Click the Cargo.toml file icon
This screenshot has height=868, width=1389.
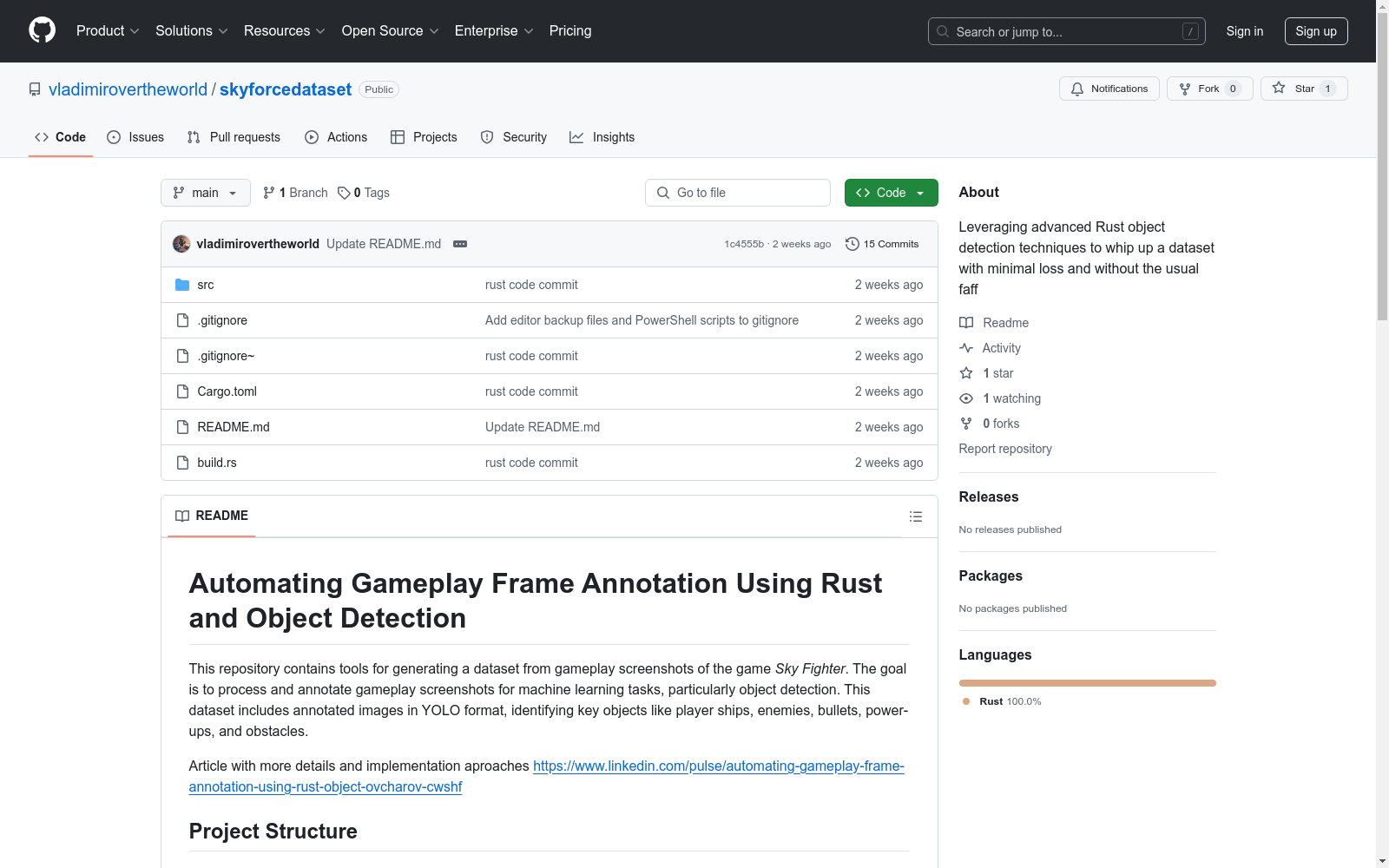(x=182, y=391)
